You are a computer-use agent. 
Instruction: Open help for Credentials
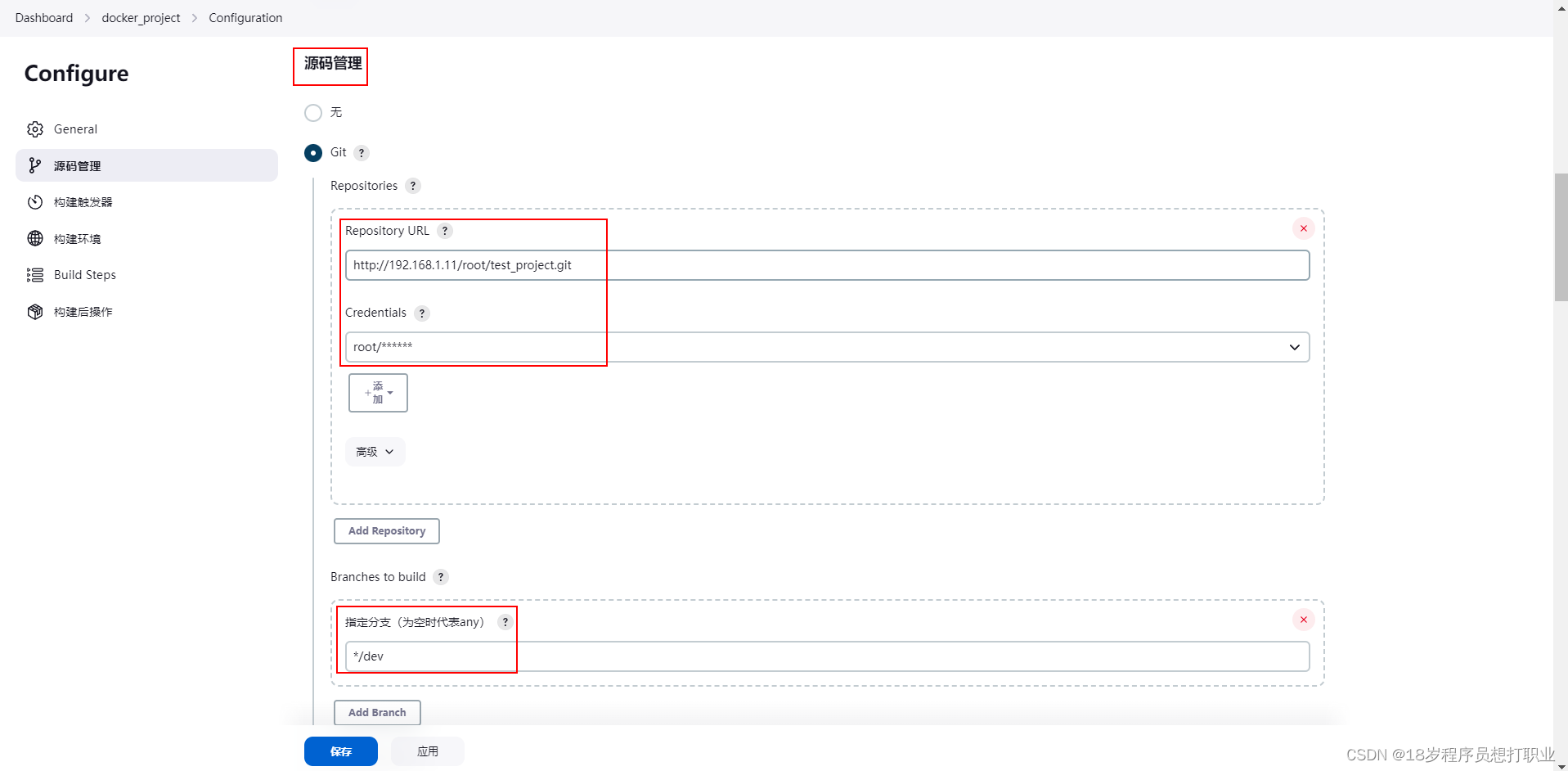point(422,313)
